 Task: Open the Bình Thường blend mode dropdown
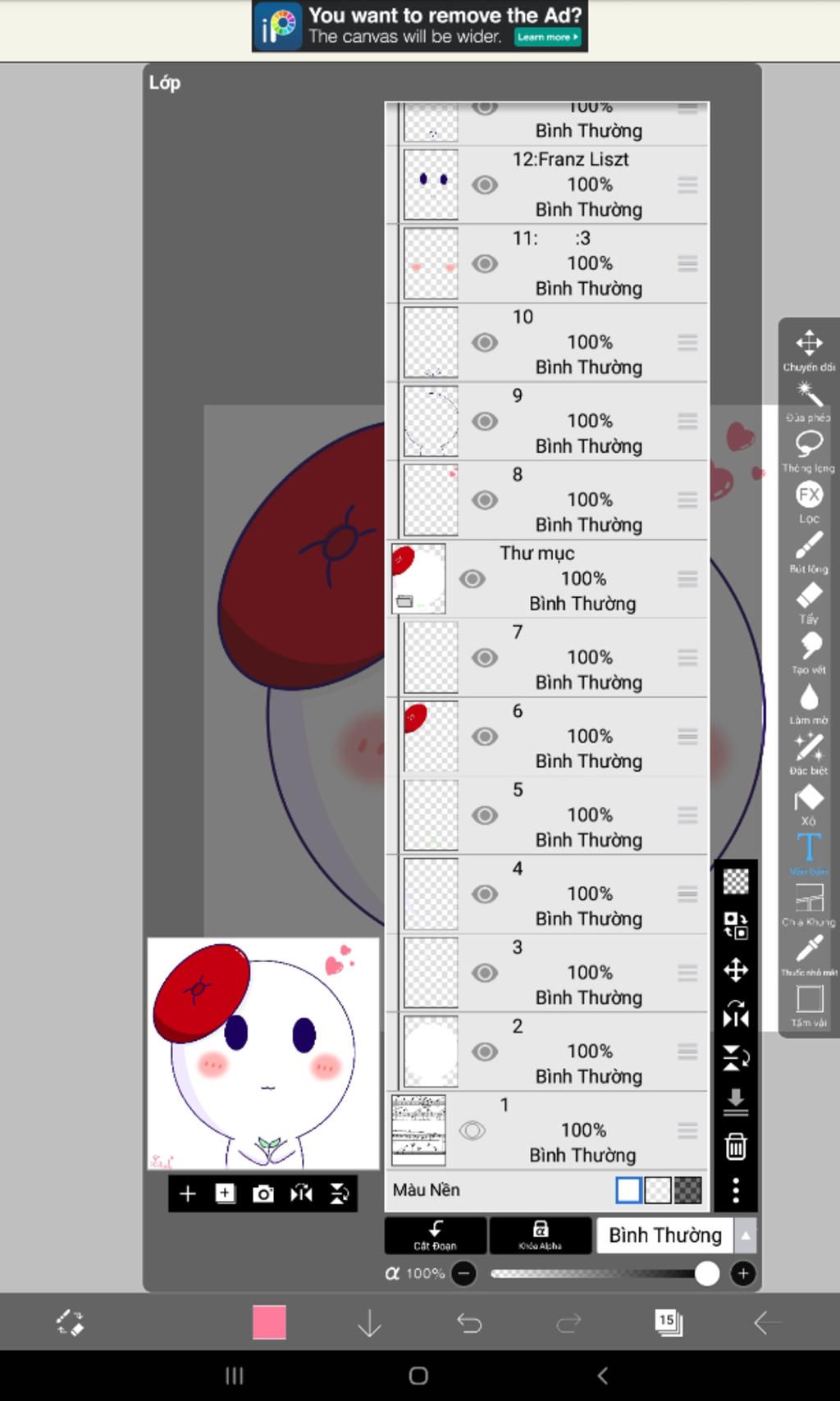664,1235
